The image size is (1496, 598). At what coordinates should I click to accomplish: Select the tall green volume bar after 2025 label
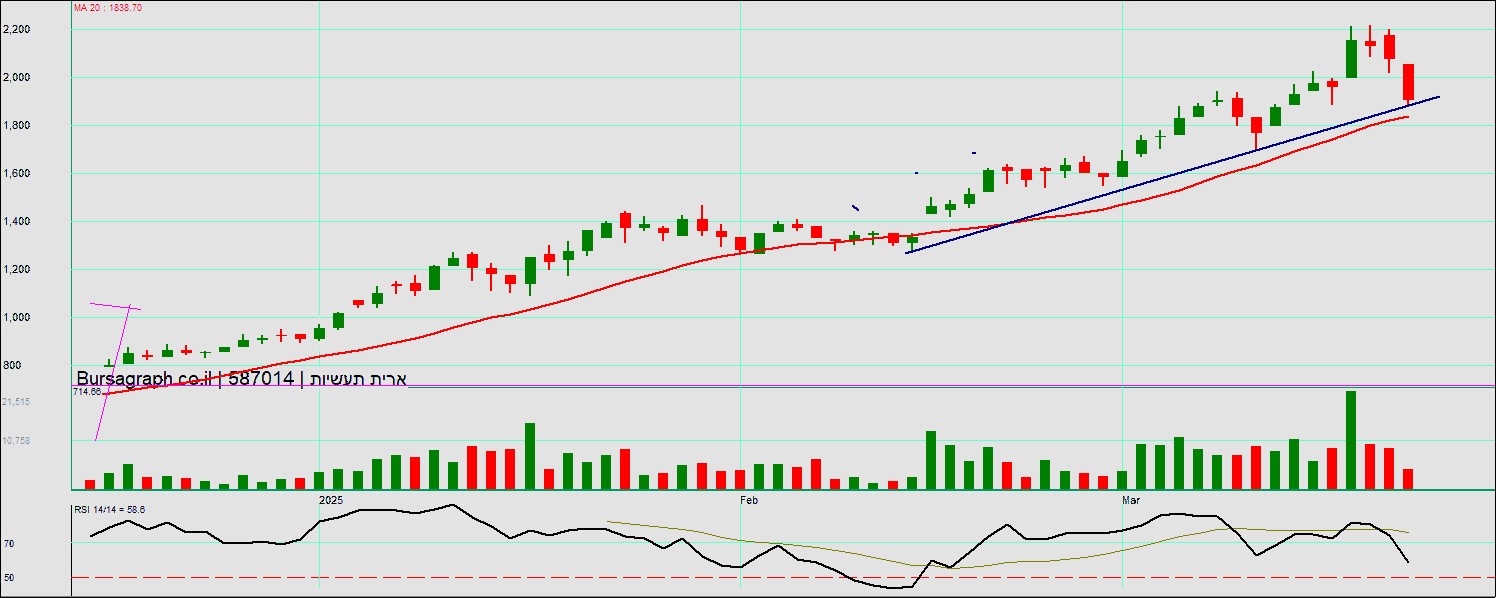[530, 456]
